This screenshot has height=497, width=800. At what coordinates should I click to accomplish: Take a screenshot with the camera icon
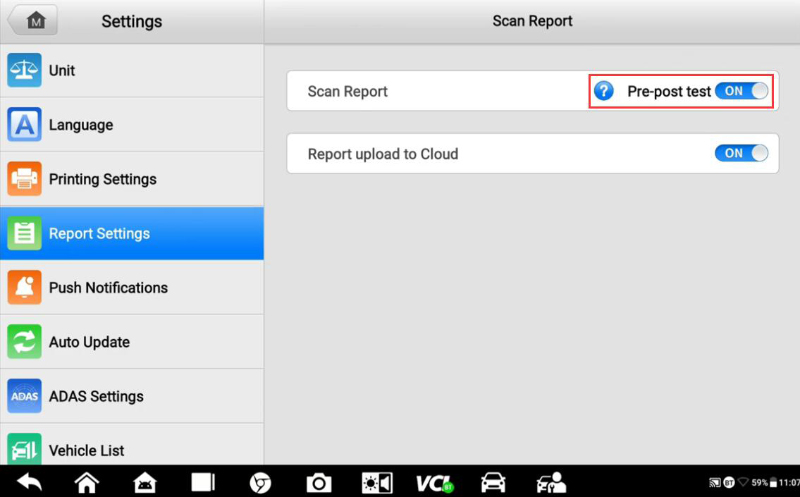point(319,482)
